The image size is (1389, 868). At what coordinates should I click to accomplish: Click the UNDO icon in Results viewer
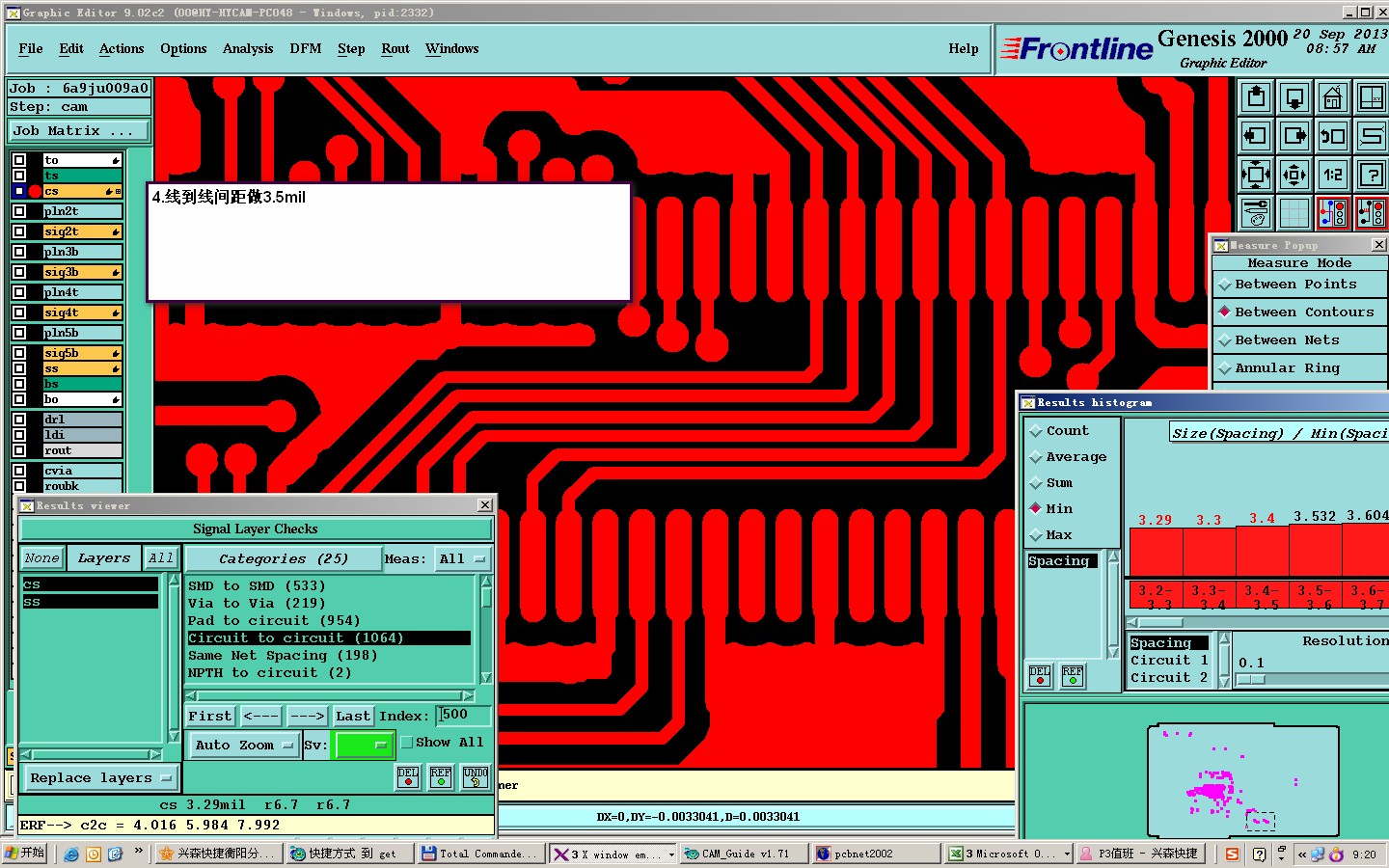coord(476,777)
